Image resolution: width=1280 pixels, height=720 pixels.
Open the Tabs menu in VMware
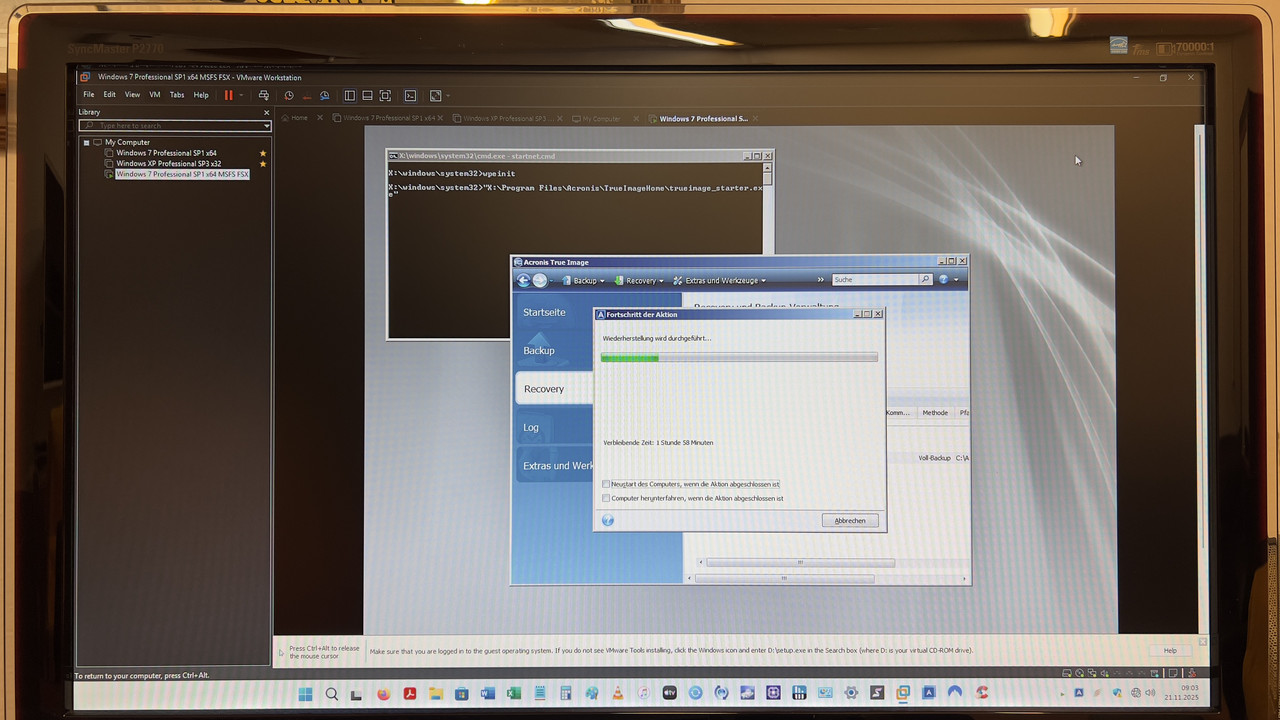(x=177, y=95)
